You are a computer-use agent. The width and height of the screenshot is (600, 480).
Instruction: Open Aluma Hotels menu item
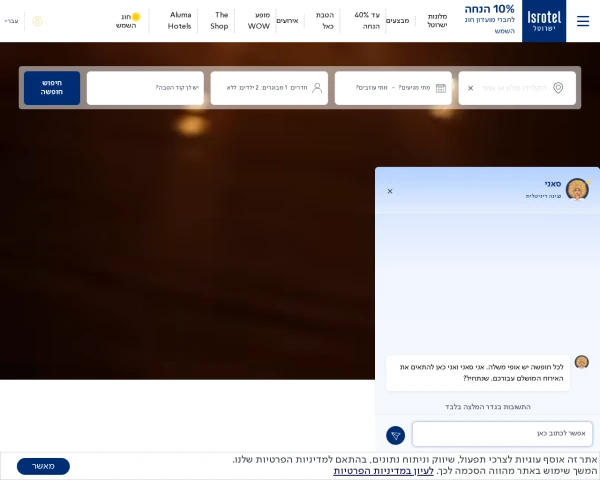[179, 21]
